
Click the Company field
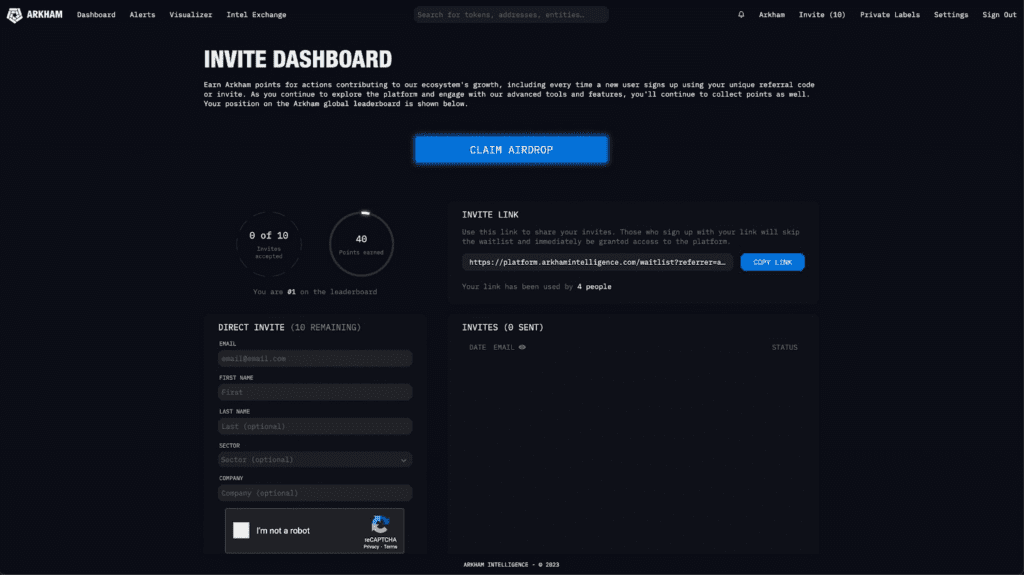pyautogui.click(x=315, y=493)
